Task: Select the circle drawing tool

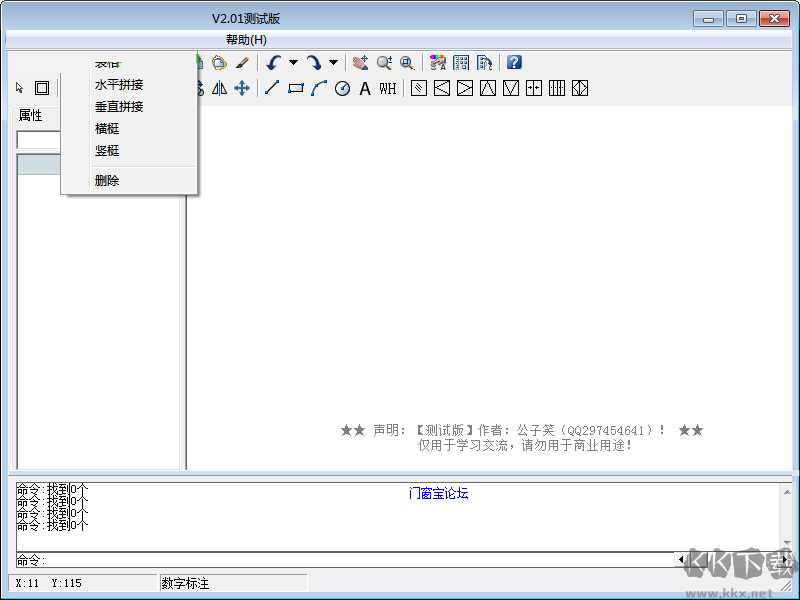Action: (x=342, y=89)
